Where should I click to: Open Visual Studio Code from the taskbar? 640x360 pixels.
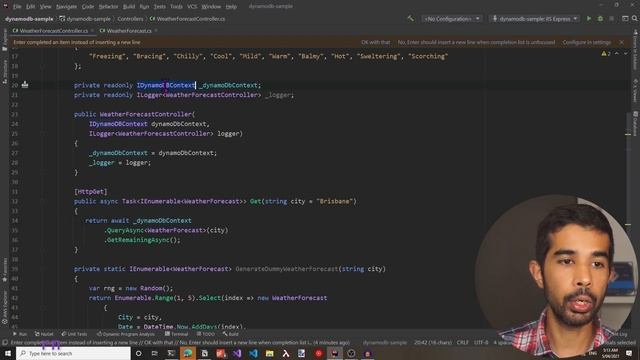[x=253, y=353]
